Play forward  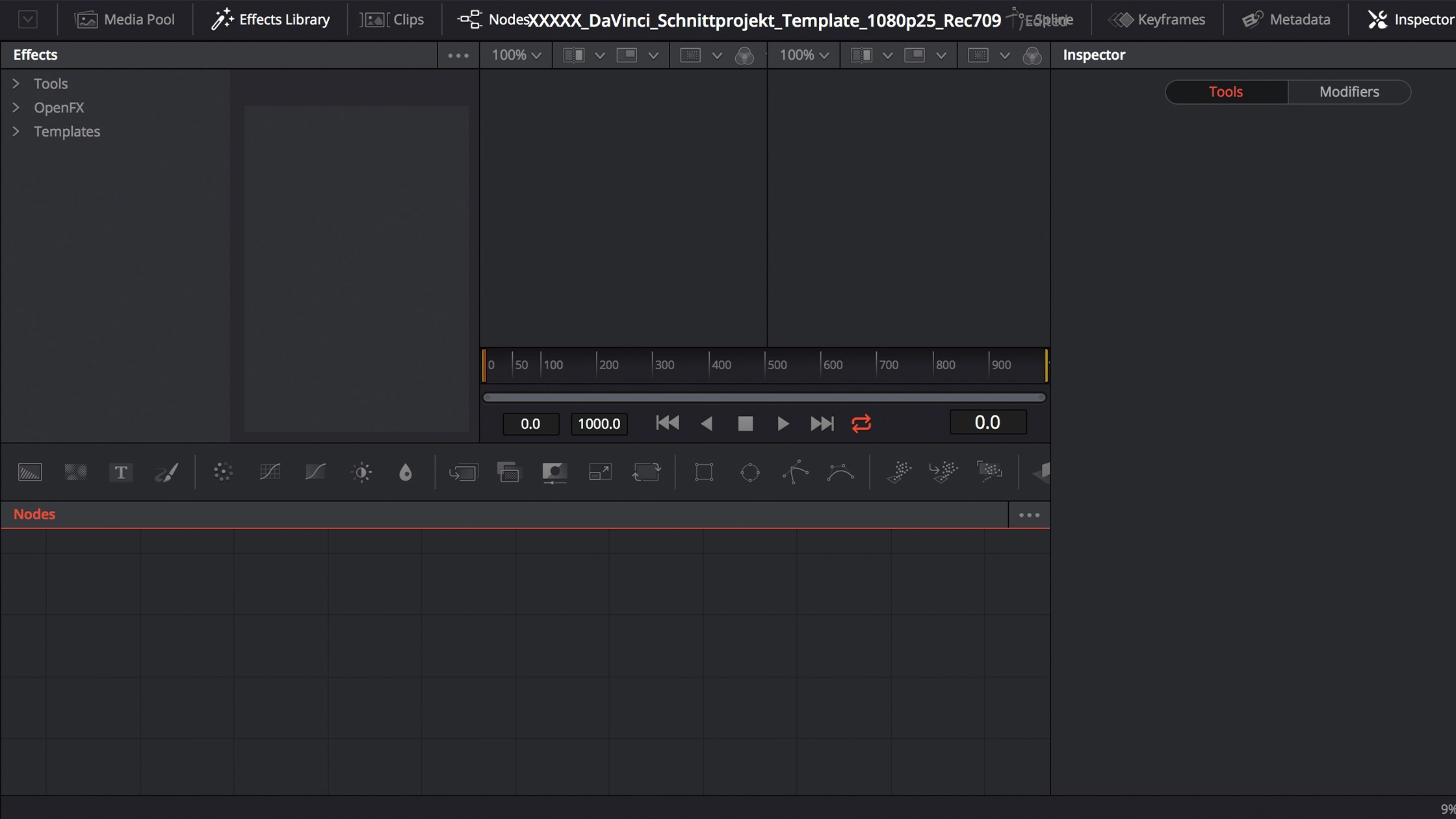click(783, 424)
